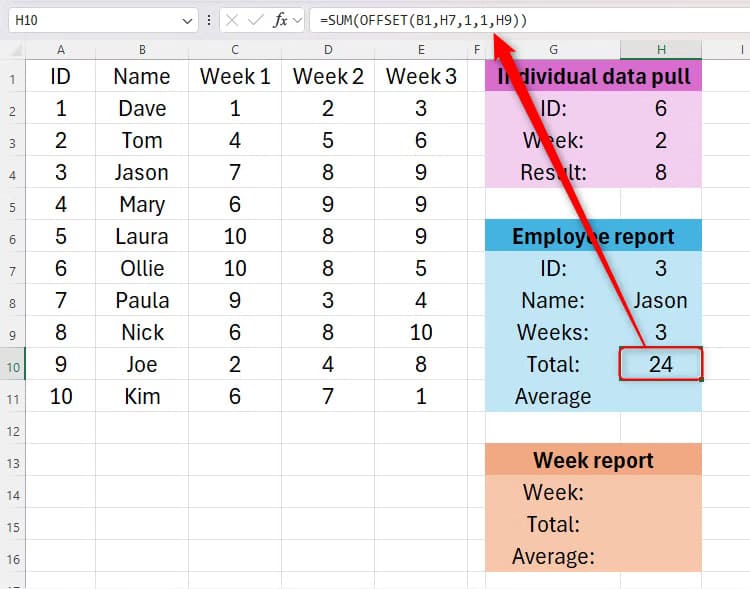Select Nick's Week 3 cell showing 10

pyautogui.click(x=421, y=332)
